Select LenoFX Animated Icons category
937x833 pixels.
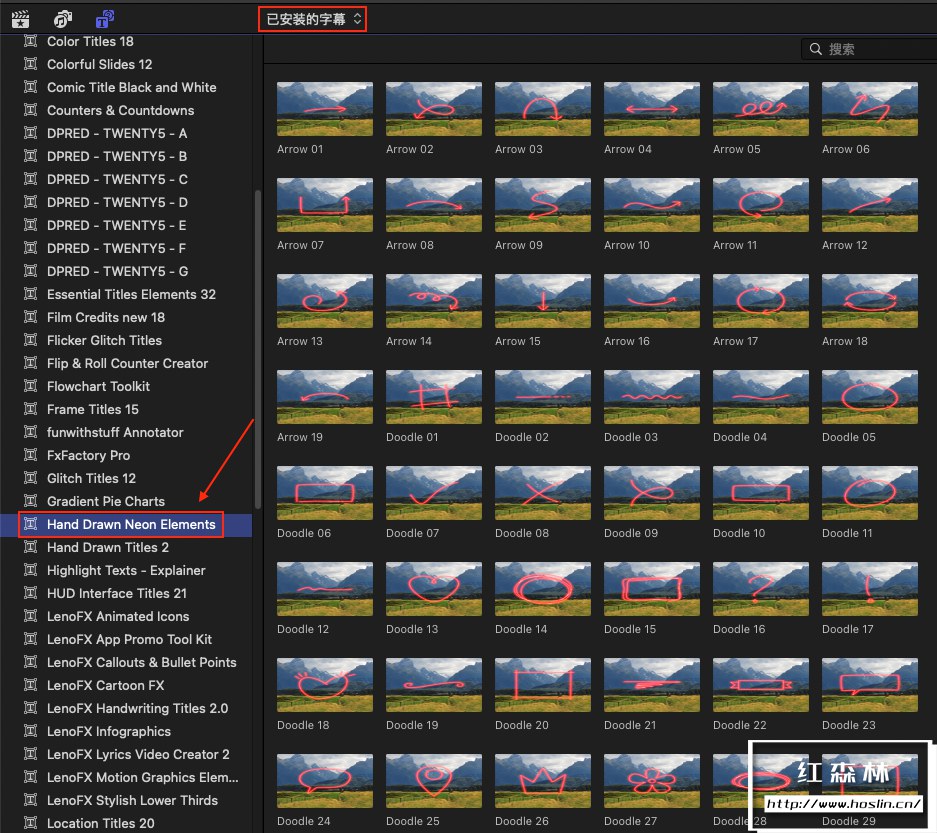pyautogui.click(x=118, y=616)
